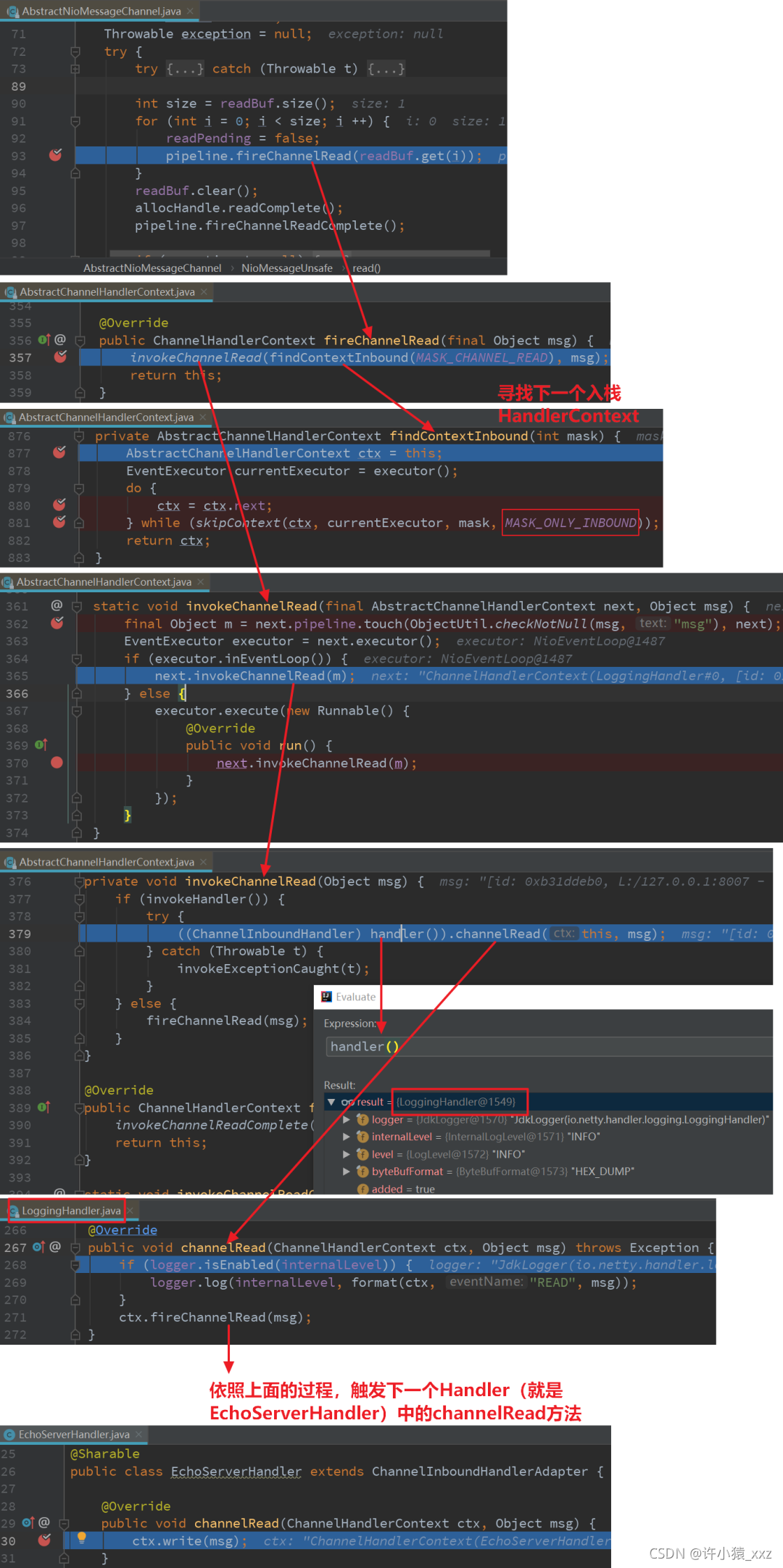Click the @ gutter icon on line 267
This screenshot has height=1568, width=783.
[x=55, y=1247]
